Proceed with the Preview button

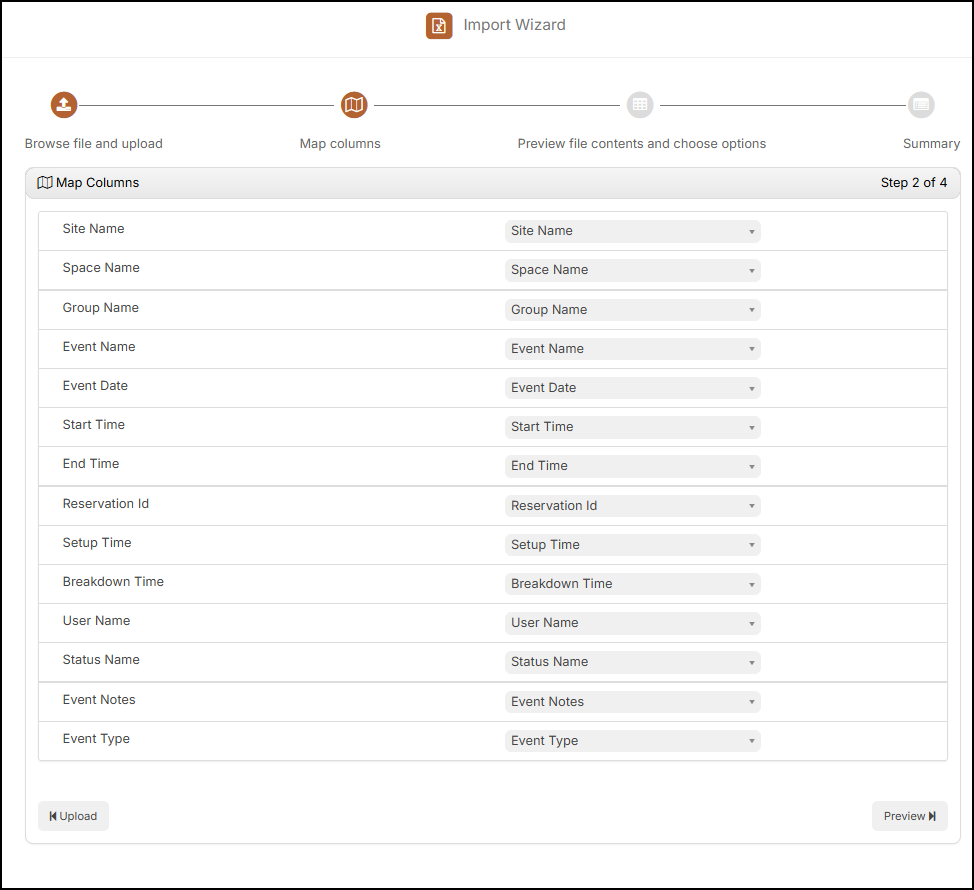(x=909, y=816)
